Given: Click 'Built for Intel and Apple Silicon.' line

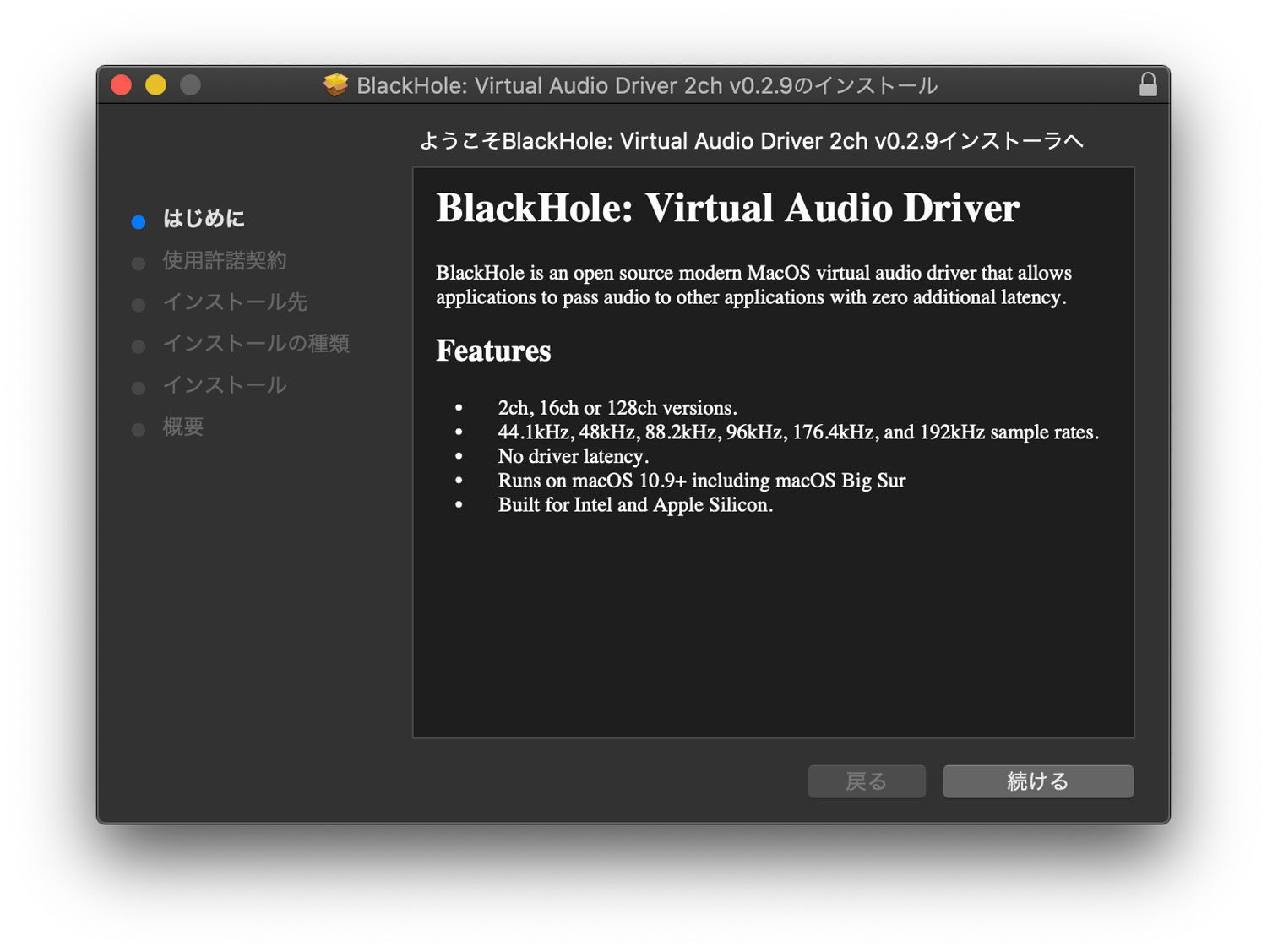Looking at the screenshot, I should point(635,505).
